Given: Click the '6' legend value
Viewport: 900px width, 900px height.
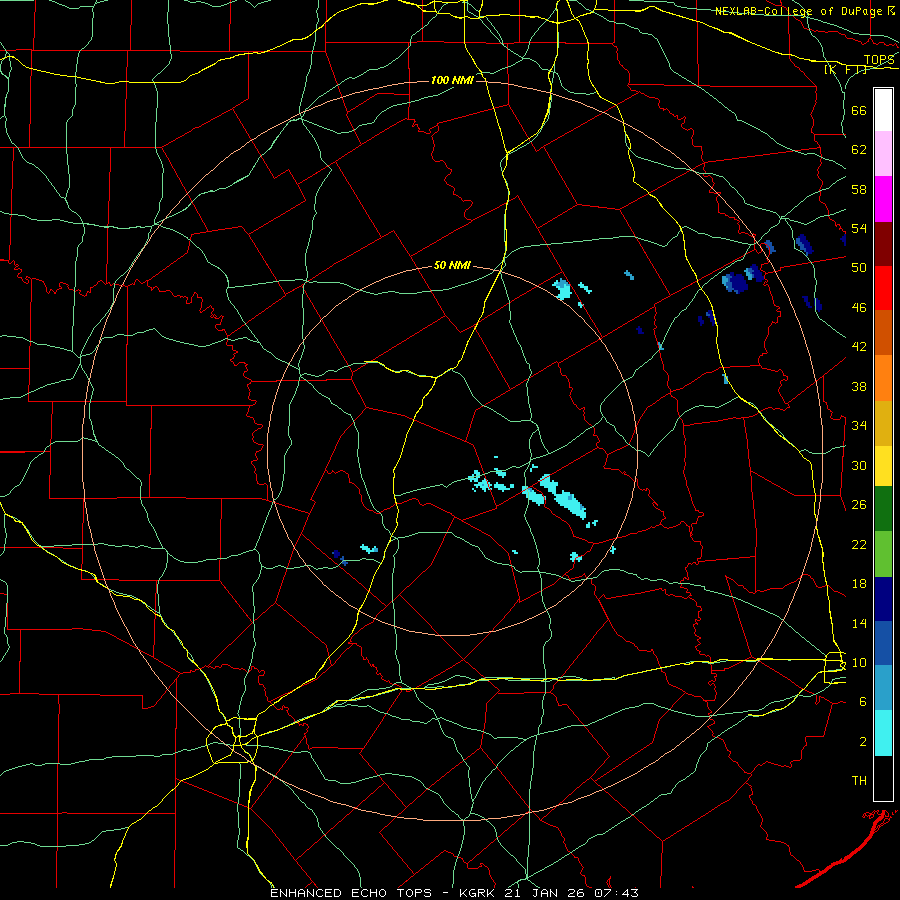Looking at the screenshot, I should (x=863, y=701).
